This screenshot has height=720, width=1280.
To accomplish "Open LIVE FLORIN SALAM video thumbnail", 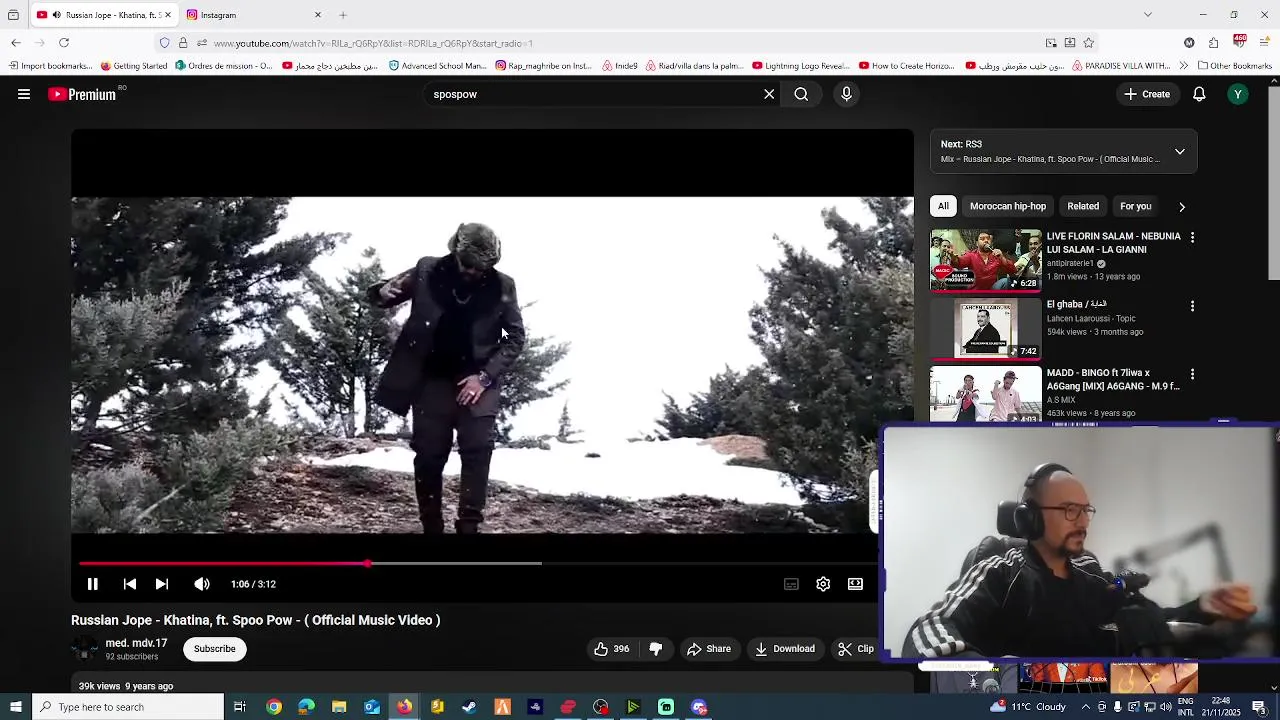I will 985,260.
